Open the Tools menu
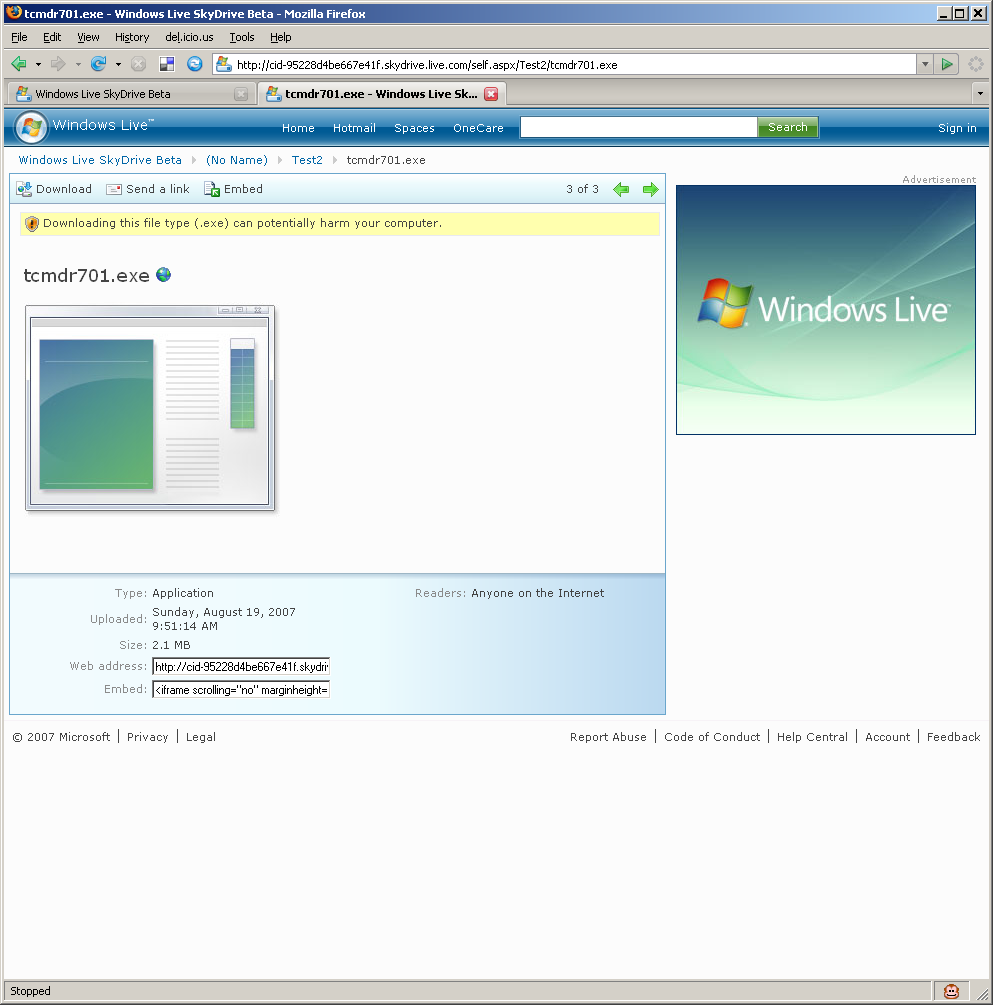The image size is (993, 1005). pos(242,37)
